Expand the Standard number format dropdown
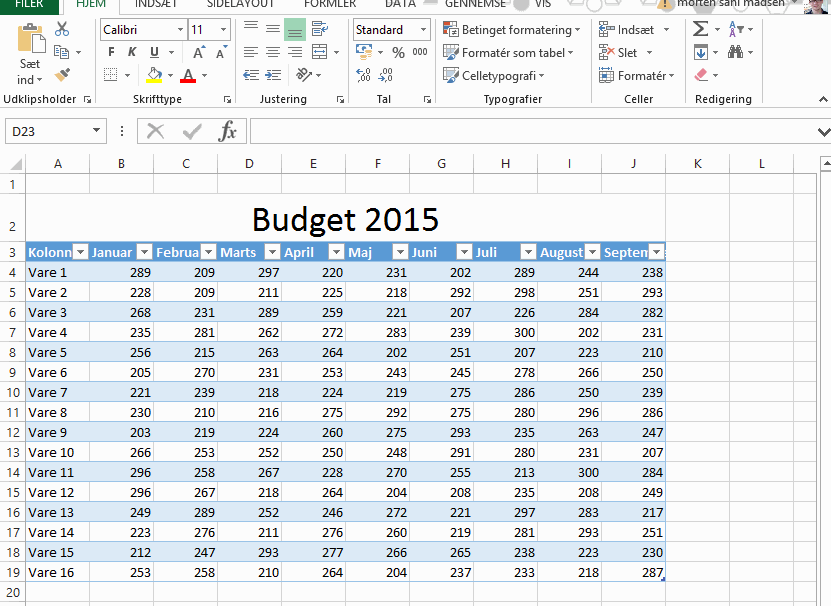 [x=421, y=30]
